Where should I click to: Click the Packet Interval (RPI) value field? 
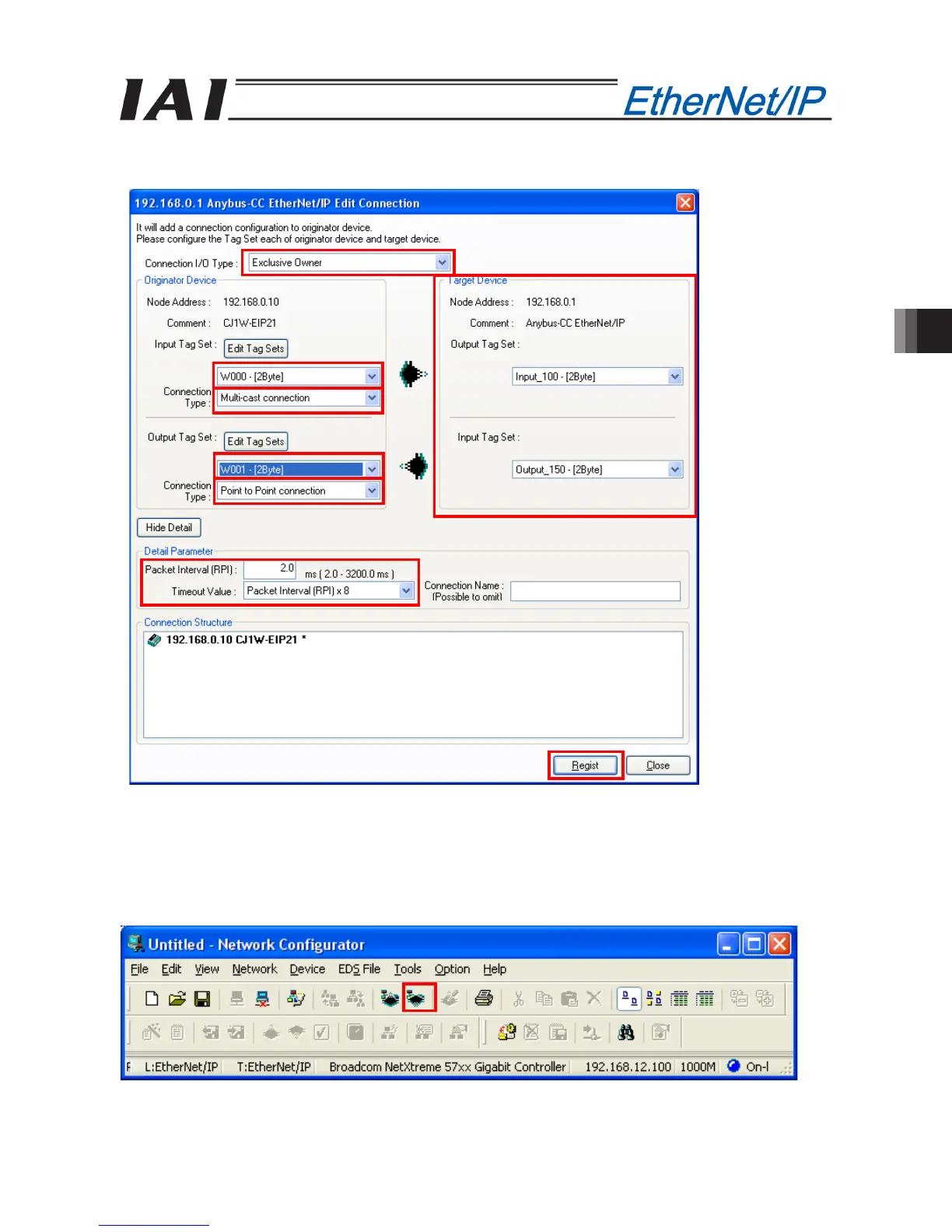click(x=270, y=569)
